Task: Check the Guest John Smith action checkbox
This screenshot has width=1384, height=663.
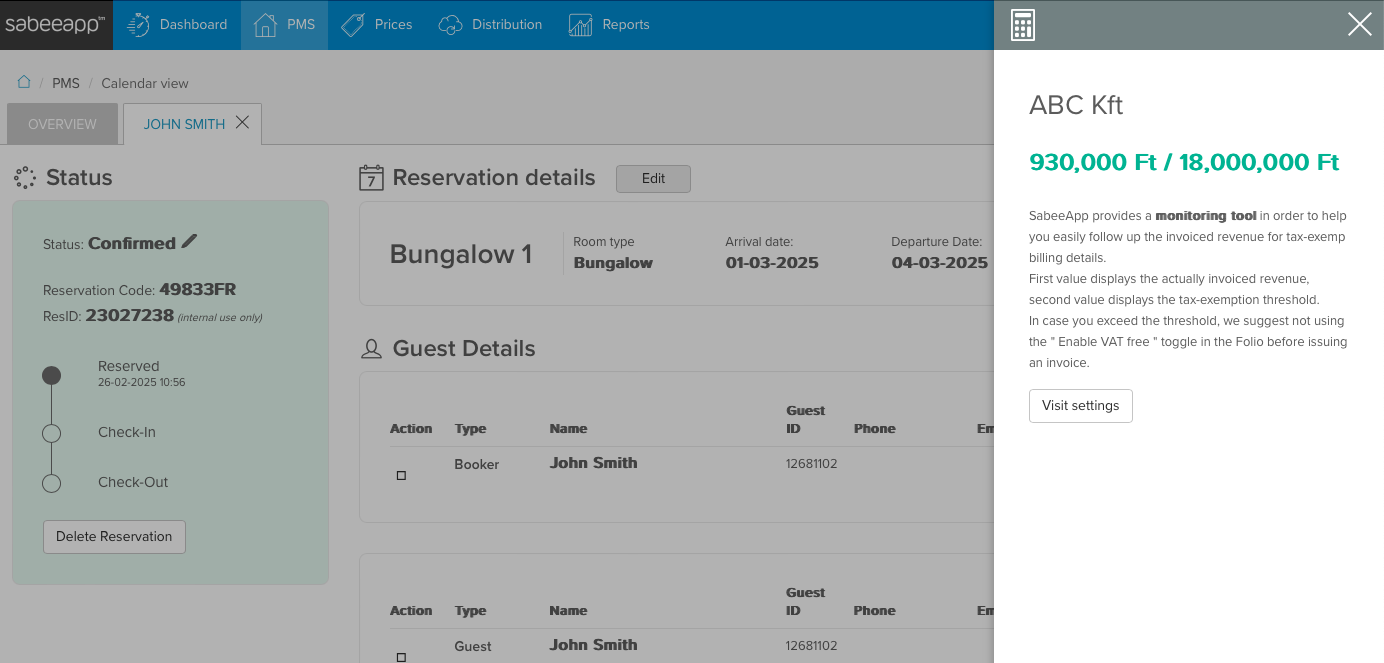Action: tap(401, 657)
